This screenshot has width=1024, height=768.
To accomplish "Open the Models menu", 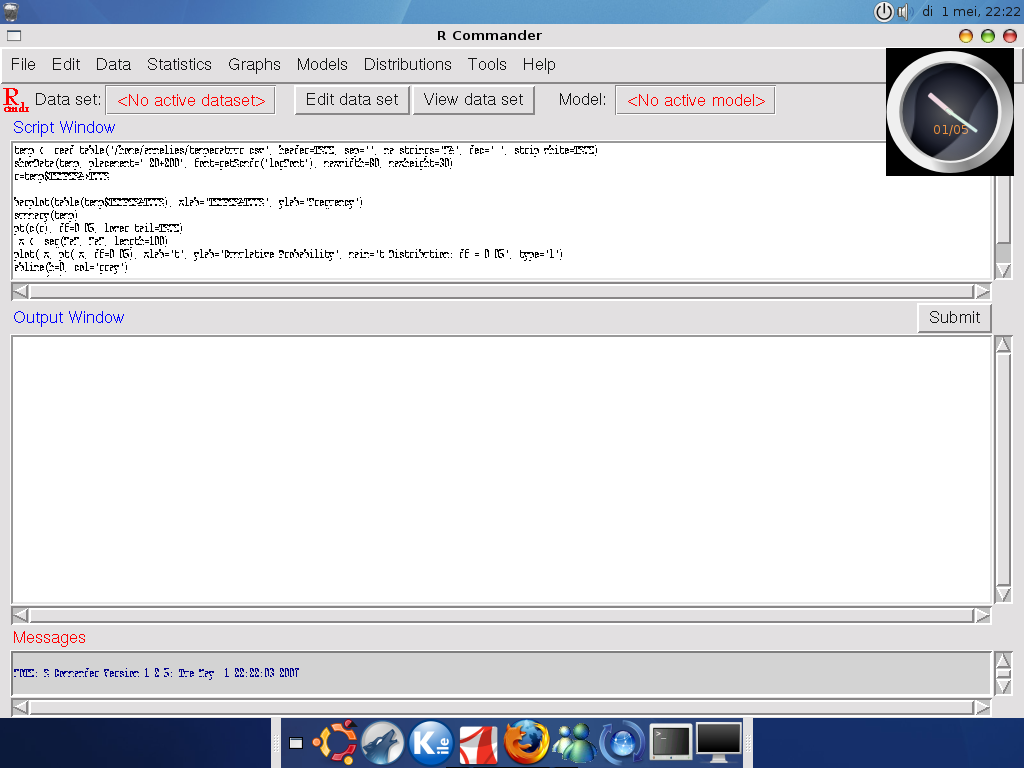I will 322,65.
